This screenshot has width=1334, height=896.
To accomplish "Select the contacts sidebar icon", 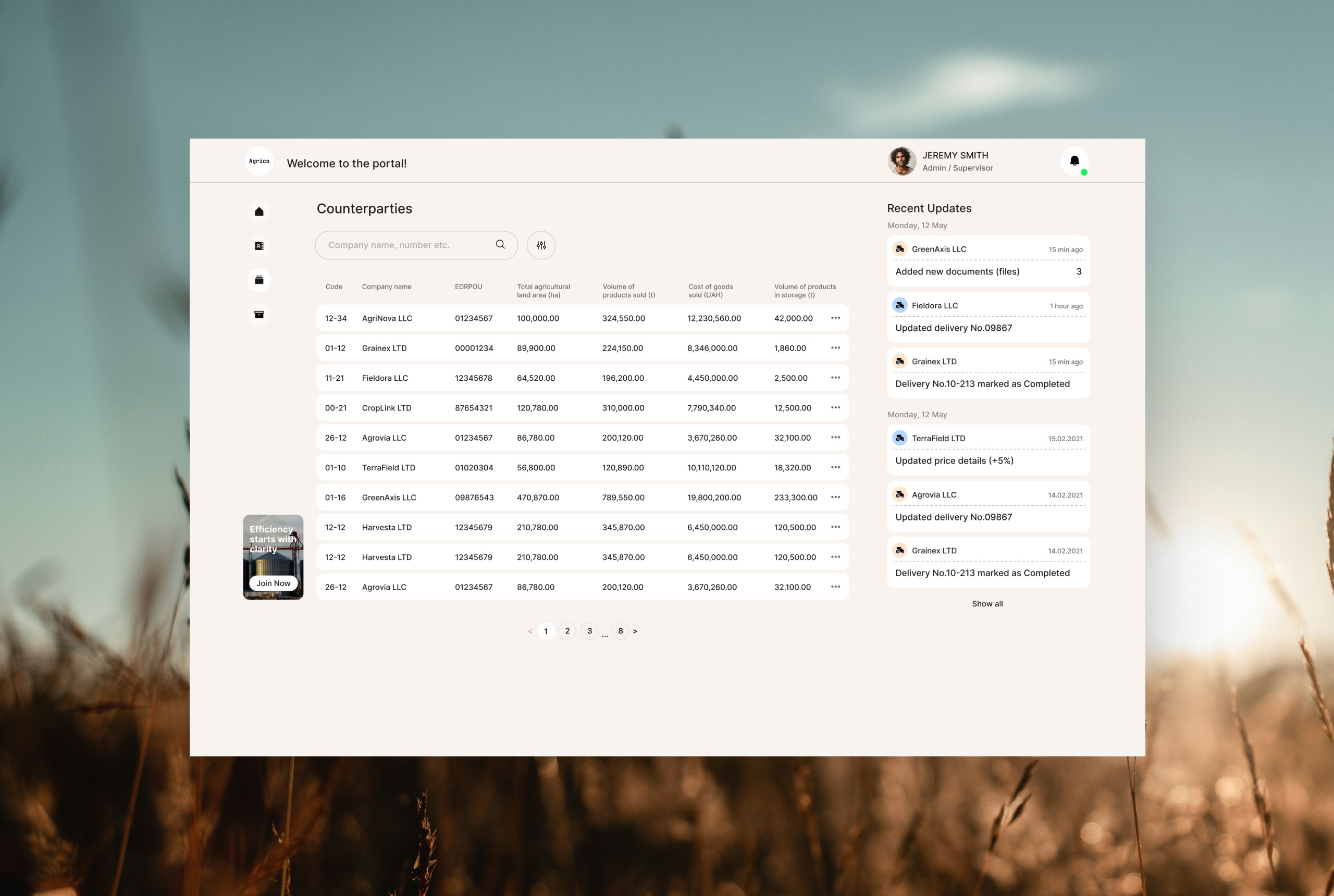I will [x=259, y=245].
